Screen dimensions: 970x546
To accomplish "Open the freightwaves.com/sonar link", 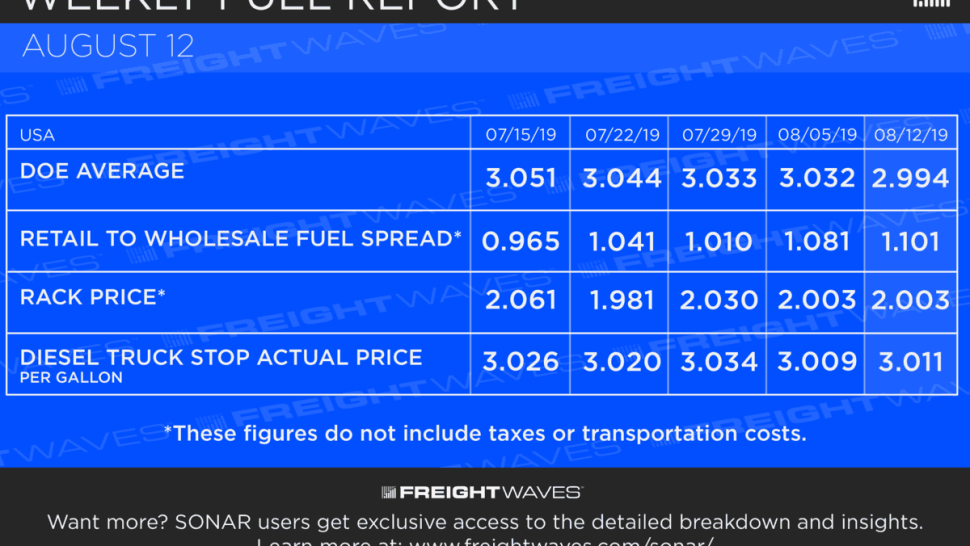I will [x=562, y=542].
